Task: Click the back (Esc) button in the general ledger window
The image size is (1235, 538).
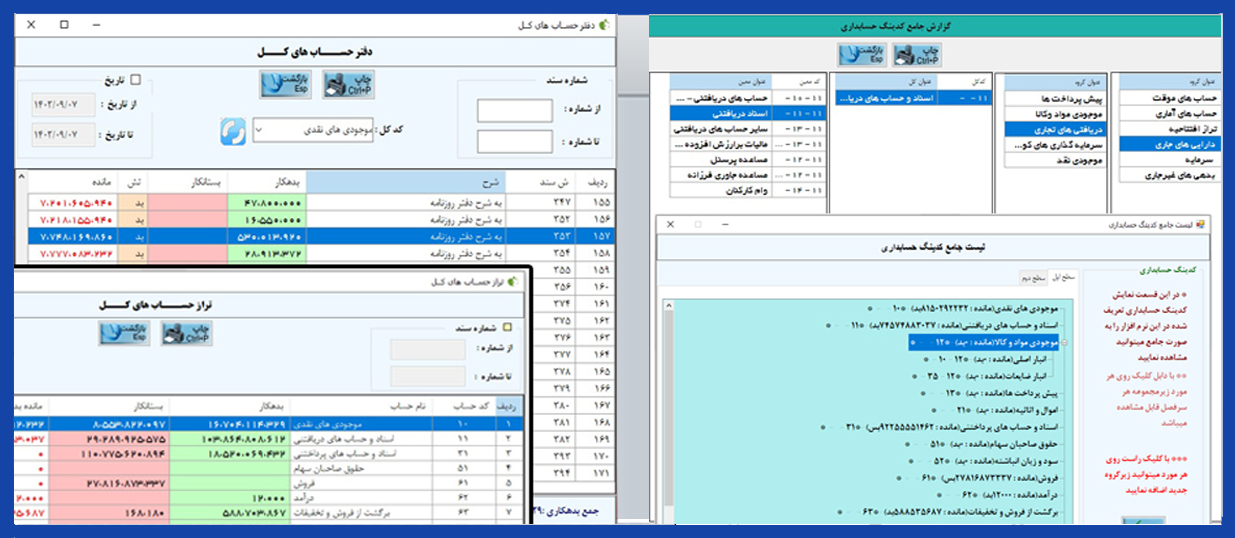Action: [x=287, y=86]
